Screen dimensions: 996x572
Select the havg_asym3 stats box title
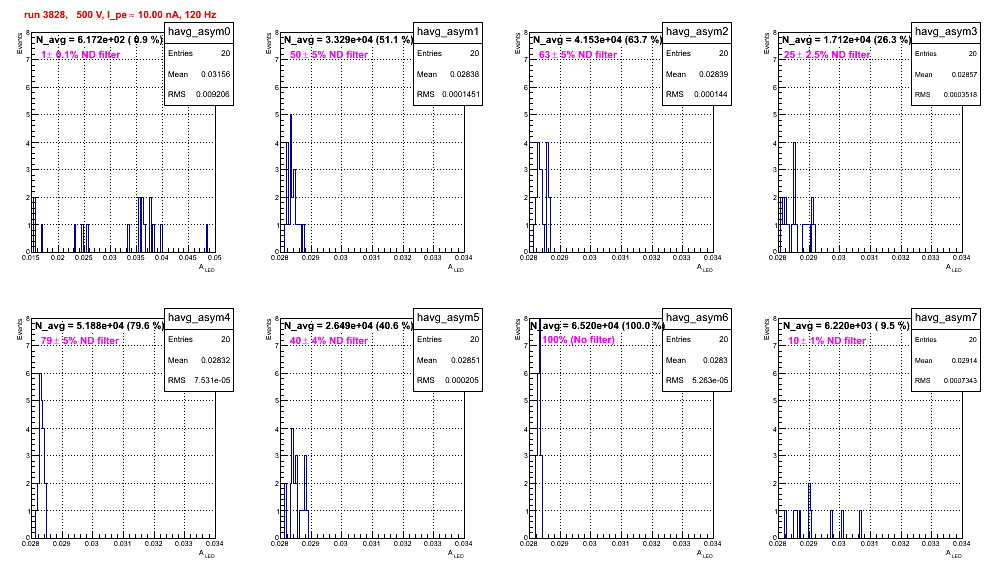coord(946,32)
